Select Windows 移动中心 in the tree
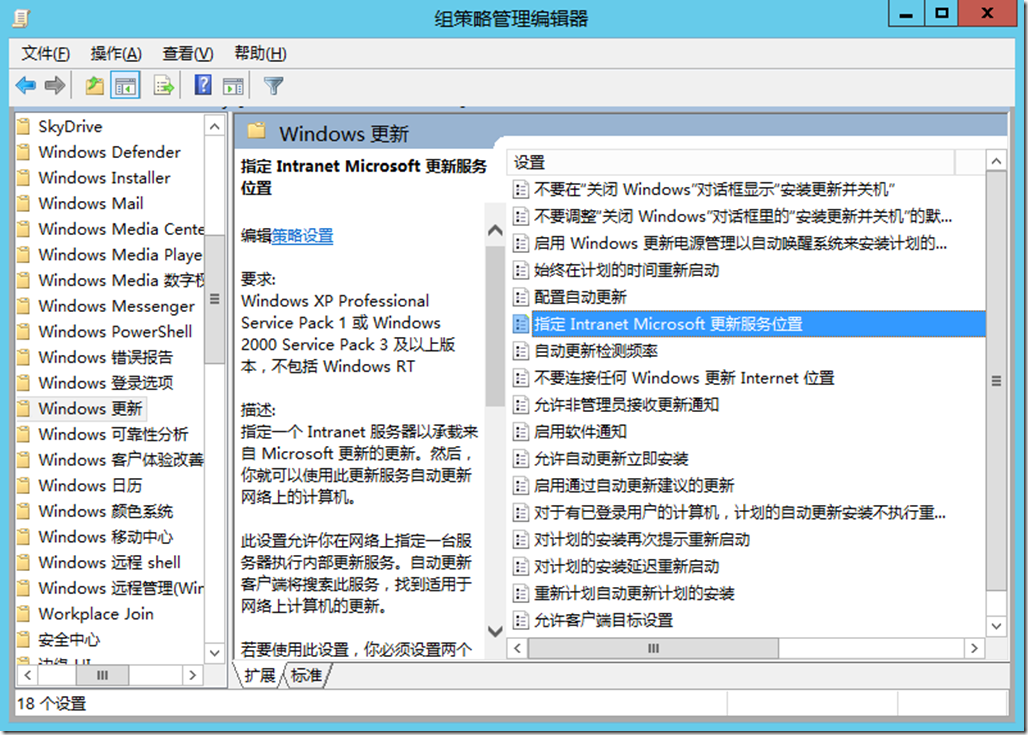The height and width of the screenshot is (735, 1028). tap(106, 536)
